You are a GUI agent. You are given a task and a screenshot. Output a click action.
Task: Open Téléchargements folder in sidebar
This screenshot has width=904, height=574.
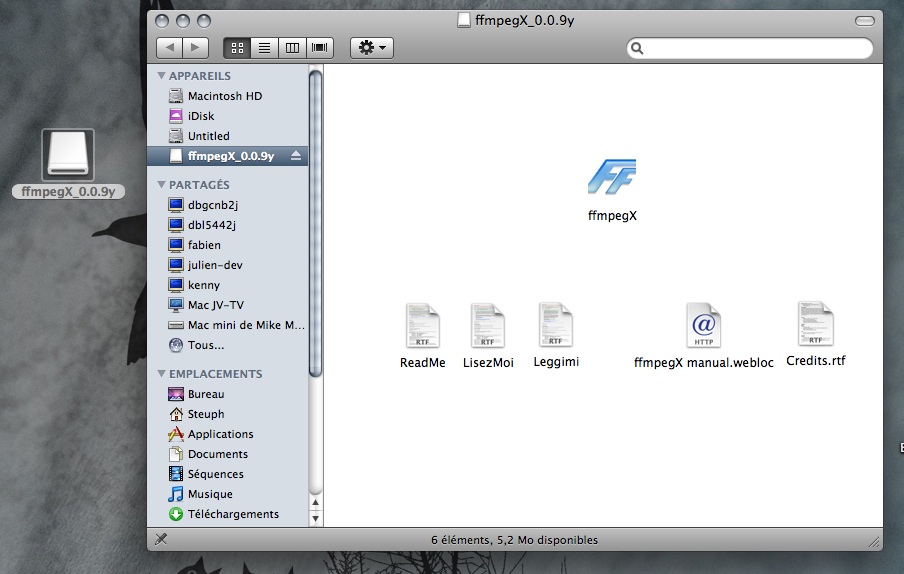[x=232, y=514]
